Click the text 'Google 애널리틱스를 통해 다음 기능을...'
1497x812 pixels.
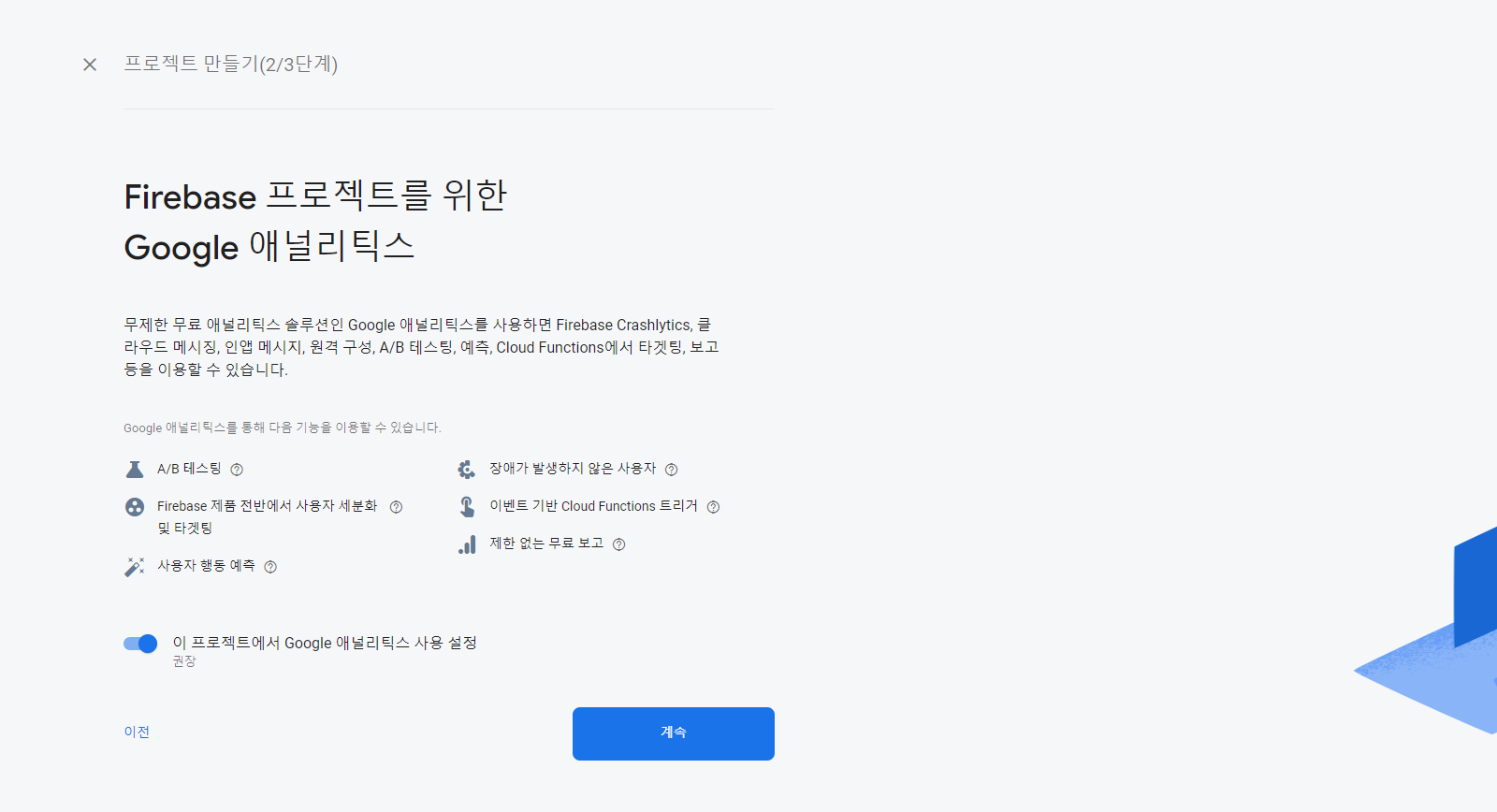(282, 428)
